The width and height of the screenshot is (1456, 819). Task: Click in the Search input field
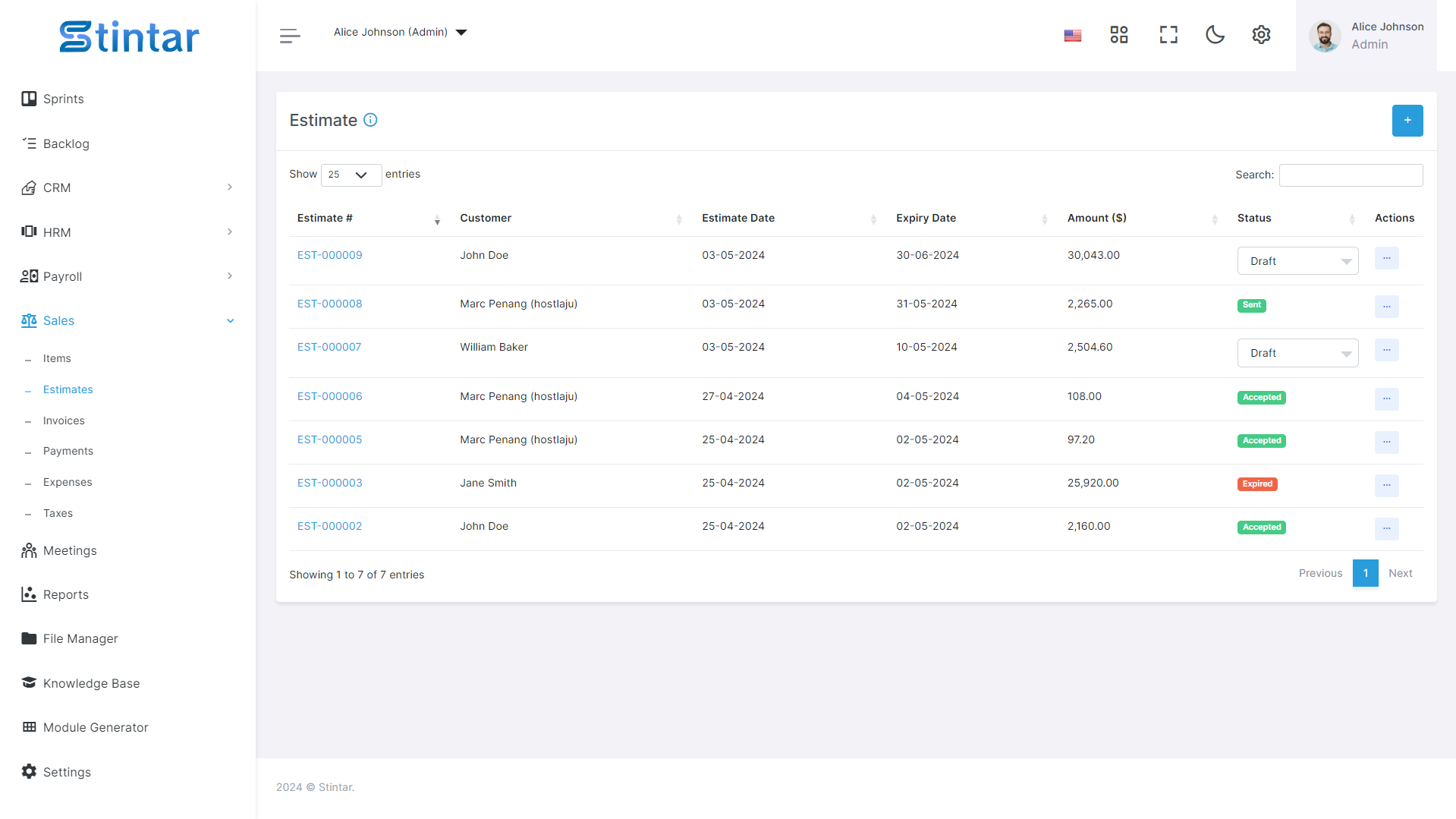1351,175
